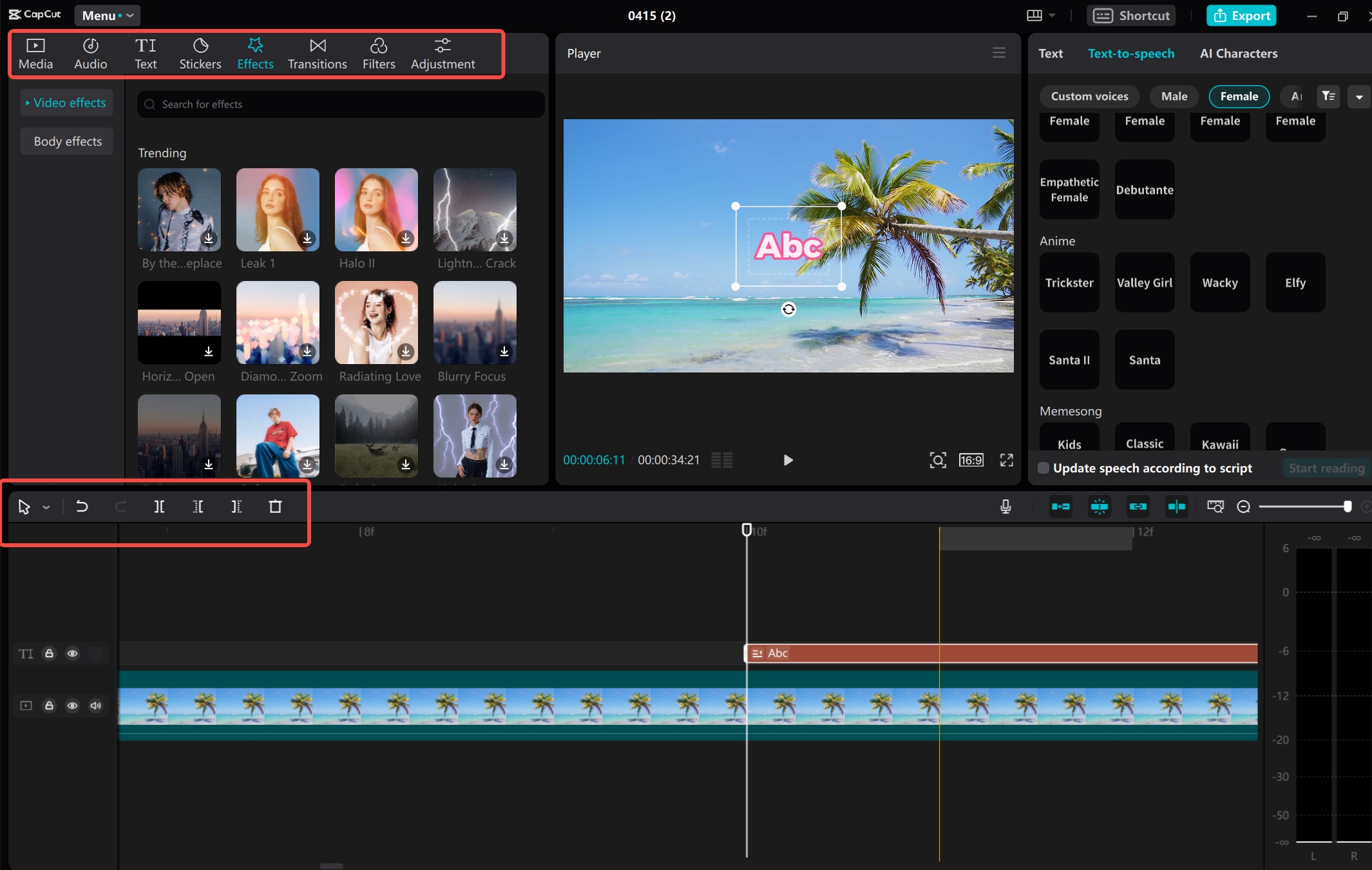This screenshot has width=1372, height=870.
Task: Split the clip with the split icon
Action: coord(159,507)
